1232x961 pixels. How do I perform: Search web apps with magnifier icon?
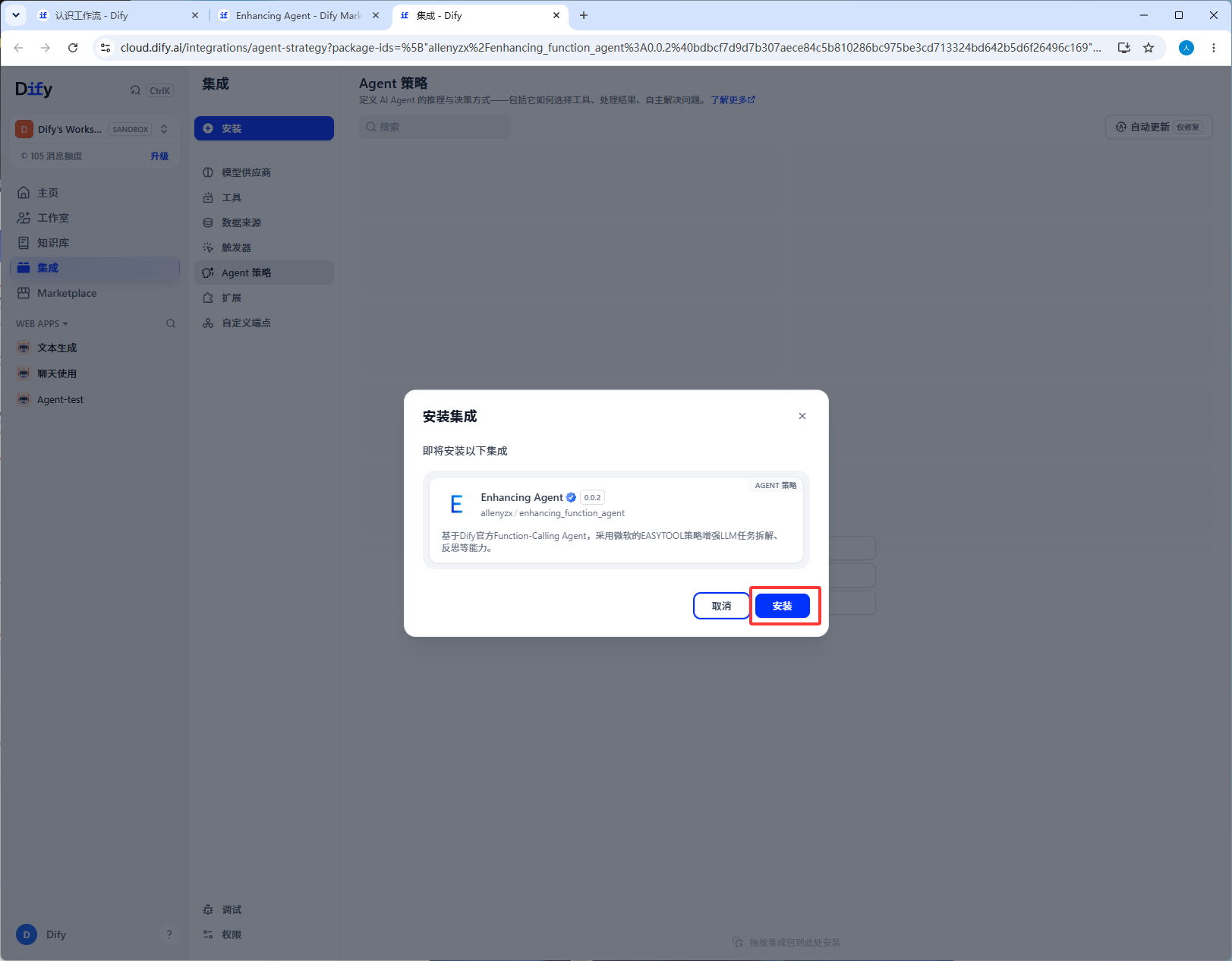coord(171,323)
